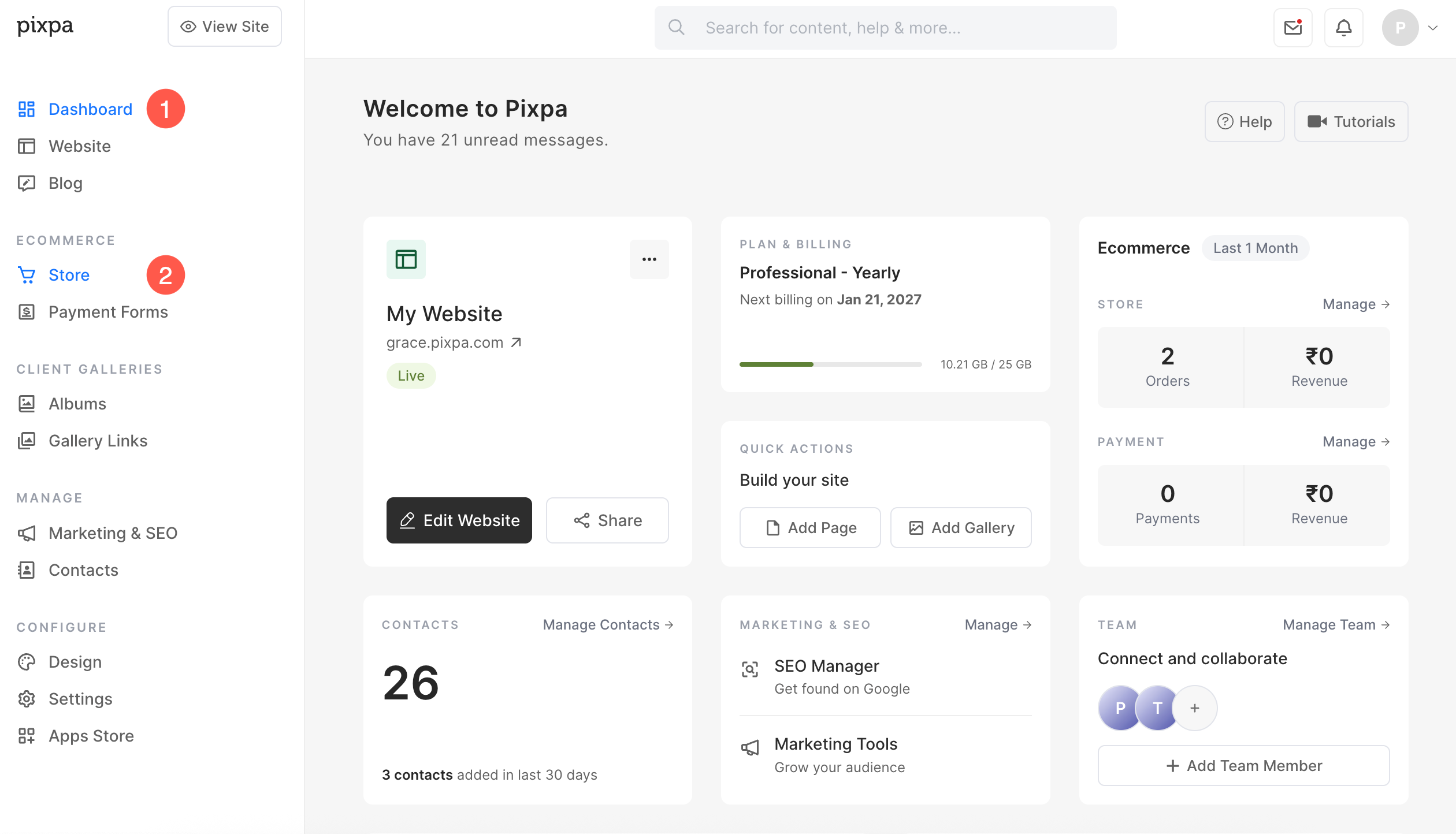Click the 26 contacts count
Screen dimensions: 1456x834
coord(411,682)
